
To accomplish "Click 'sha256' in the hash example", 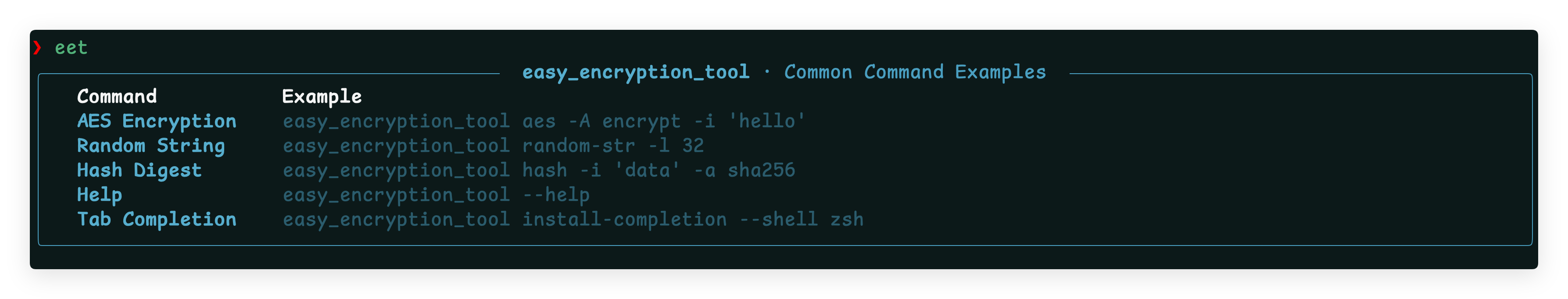I will pos(761,170).
